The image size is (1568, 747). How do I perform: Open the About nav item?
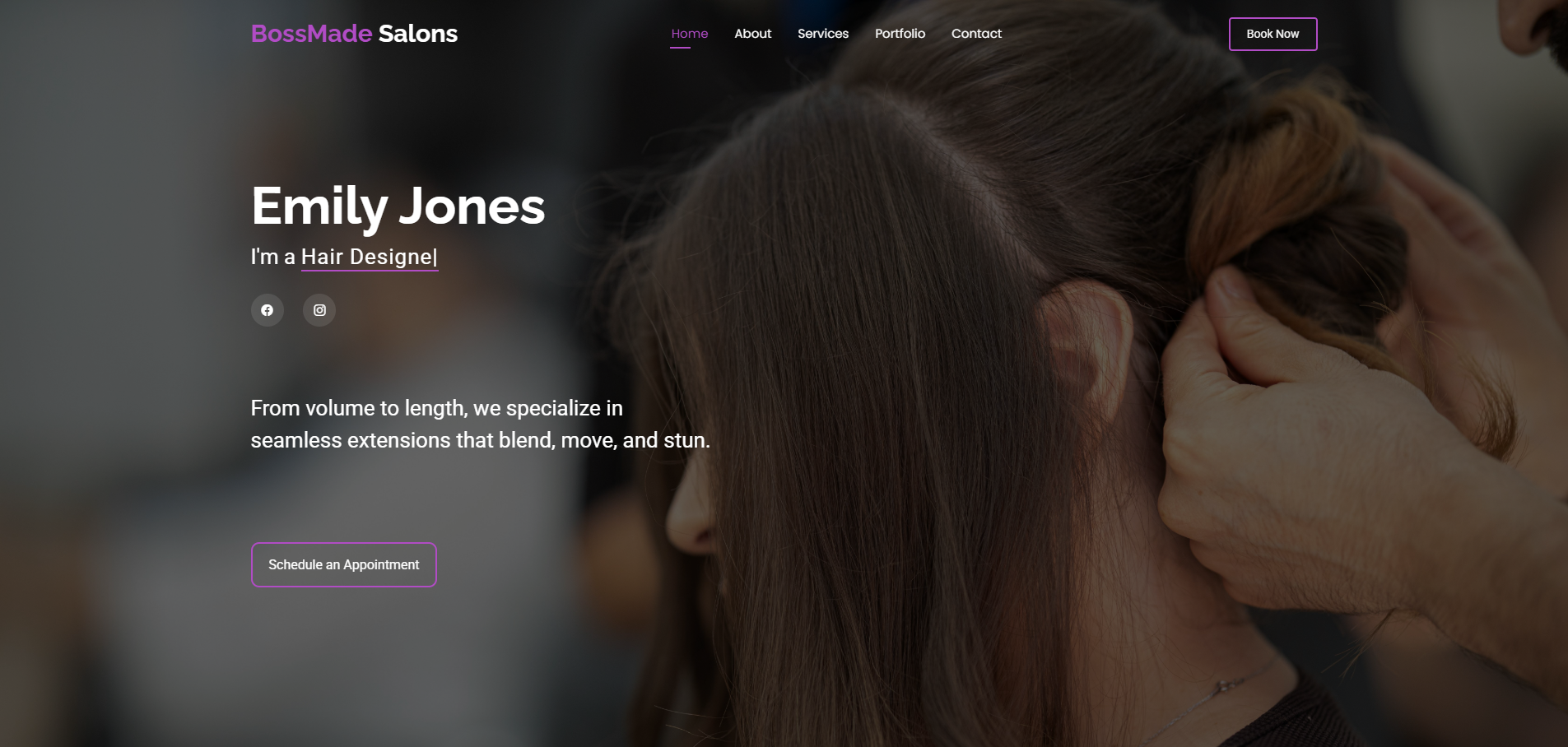(x=753, y=34)
